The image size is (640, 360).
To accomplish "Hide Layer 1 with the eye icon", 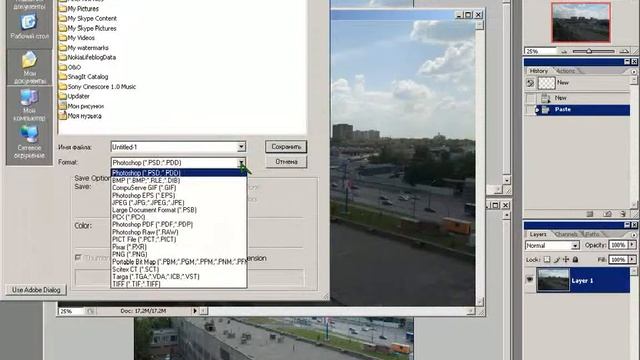I will [x=530, y=280].
